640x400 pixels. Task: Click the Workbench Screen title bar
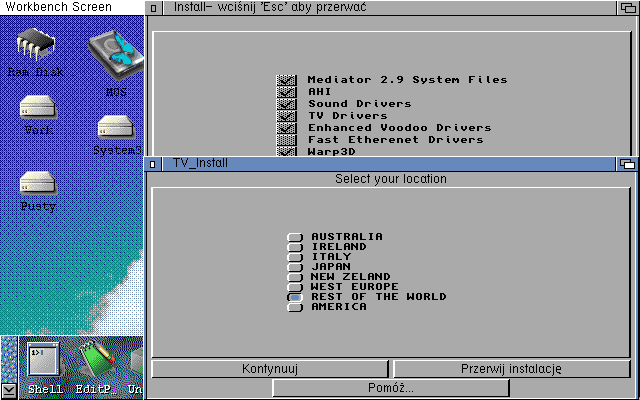pos(72,7)
